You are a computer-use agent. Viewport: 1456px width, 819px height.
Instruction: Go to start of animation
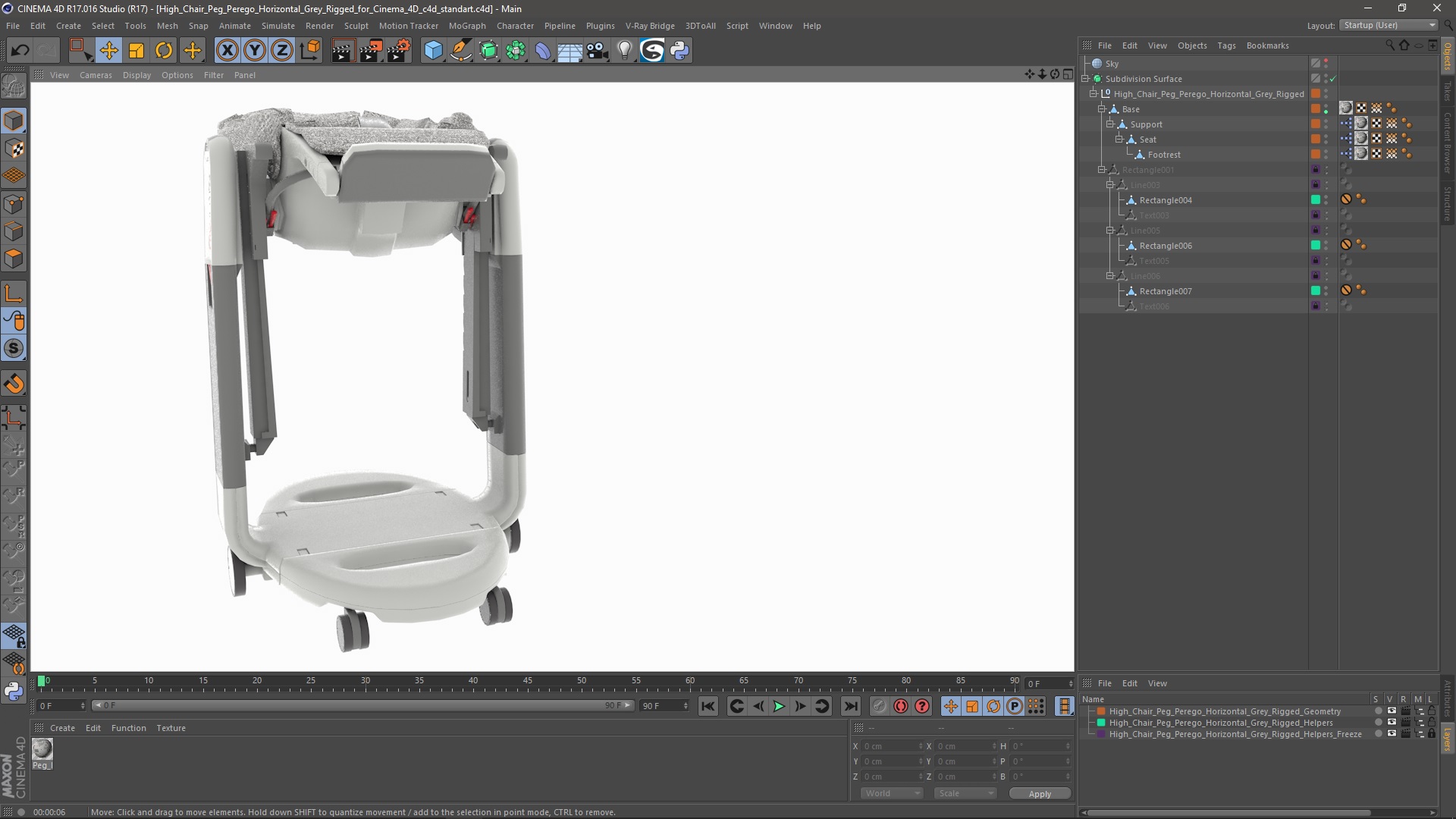click(708, 706)
